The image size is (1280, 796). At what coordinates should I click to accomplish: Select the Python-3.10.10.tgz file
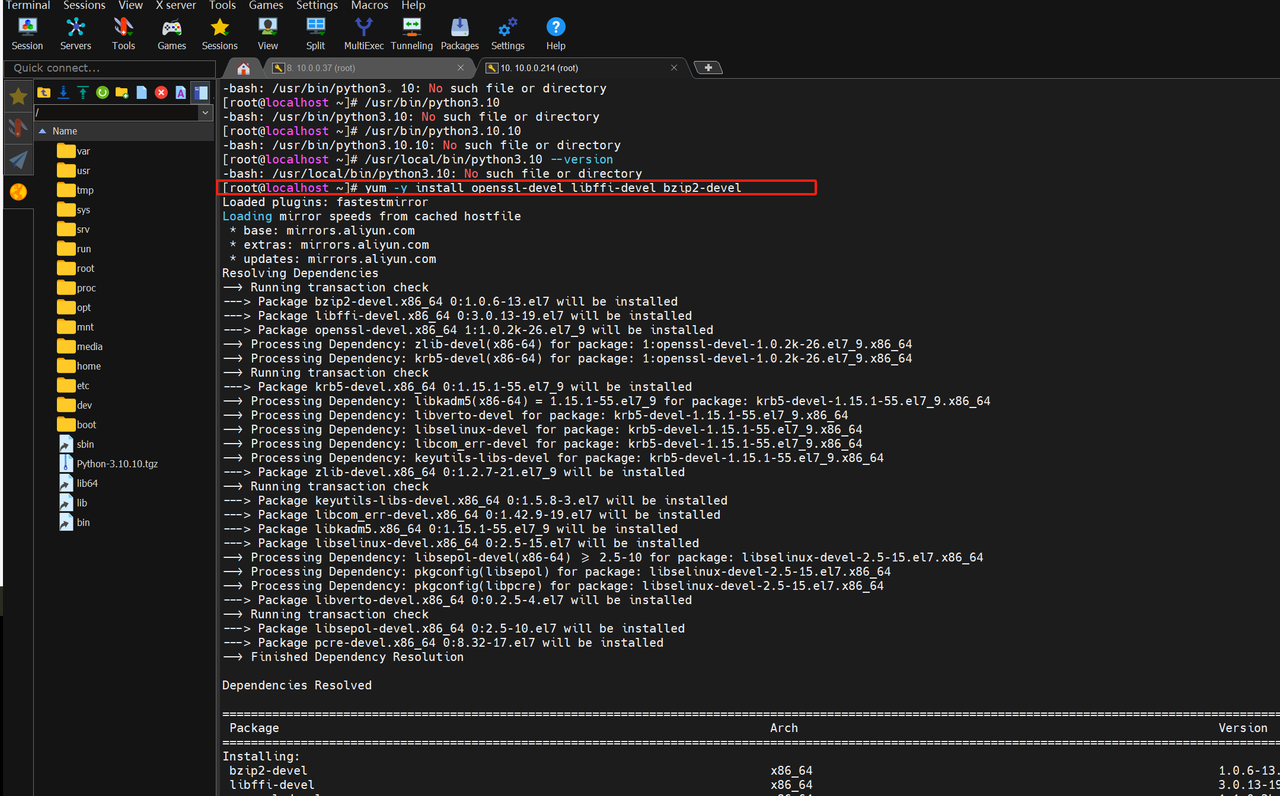point(117,464)
